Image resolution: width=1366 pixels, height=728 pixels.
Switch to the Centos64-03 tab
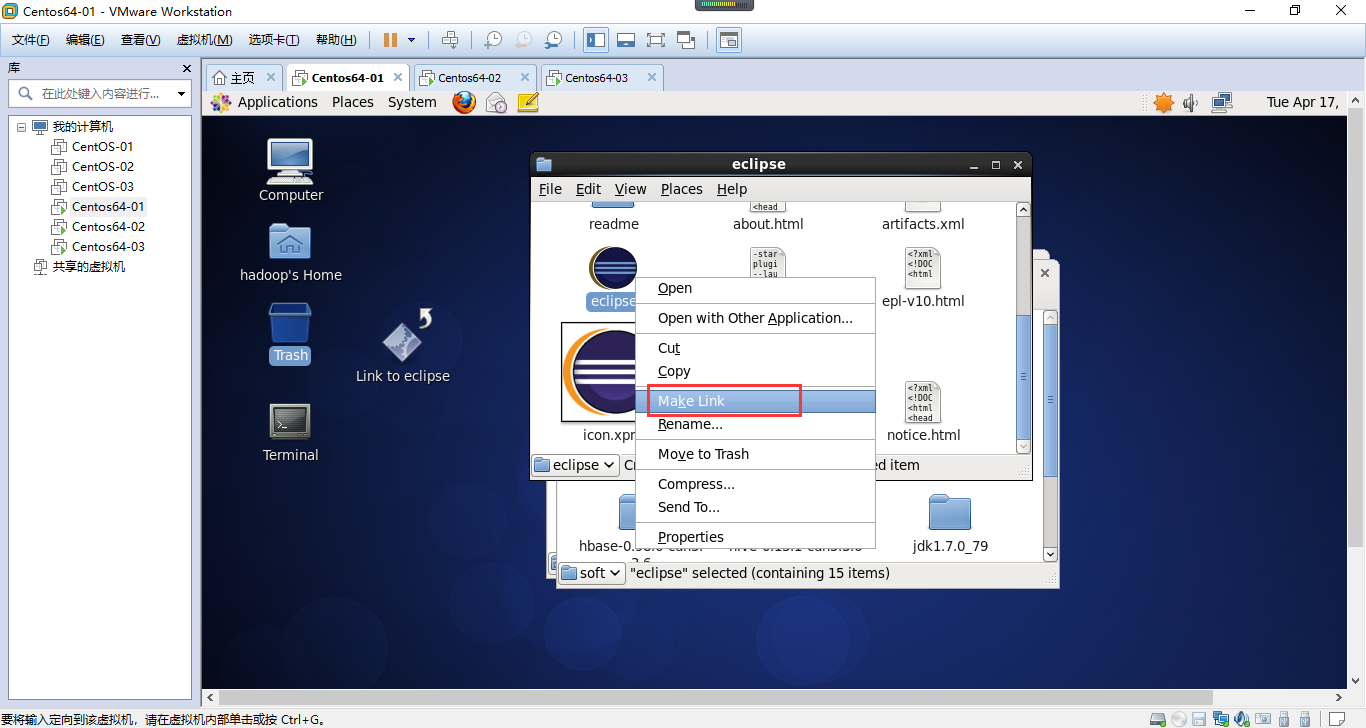tap(602, 78)
